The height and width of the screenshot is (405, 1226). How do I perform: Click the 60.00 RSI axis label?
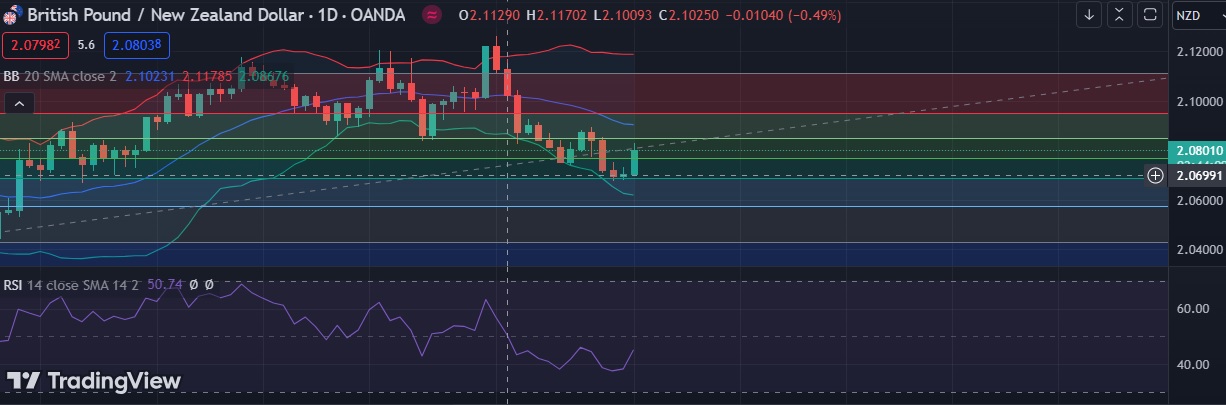1192,309
